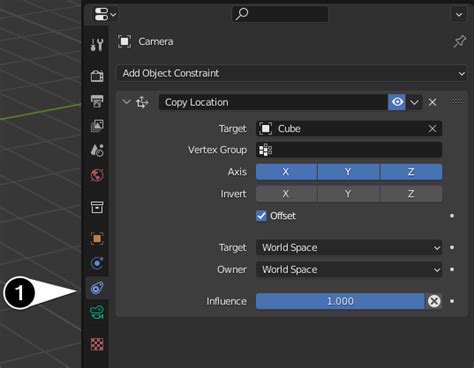The width and height of the screenshot is (474, 368).
Task: Open the Render properties tab
Action: (x=97, y=76)
